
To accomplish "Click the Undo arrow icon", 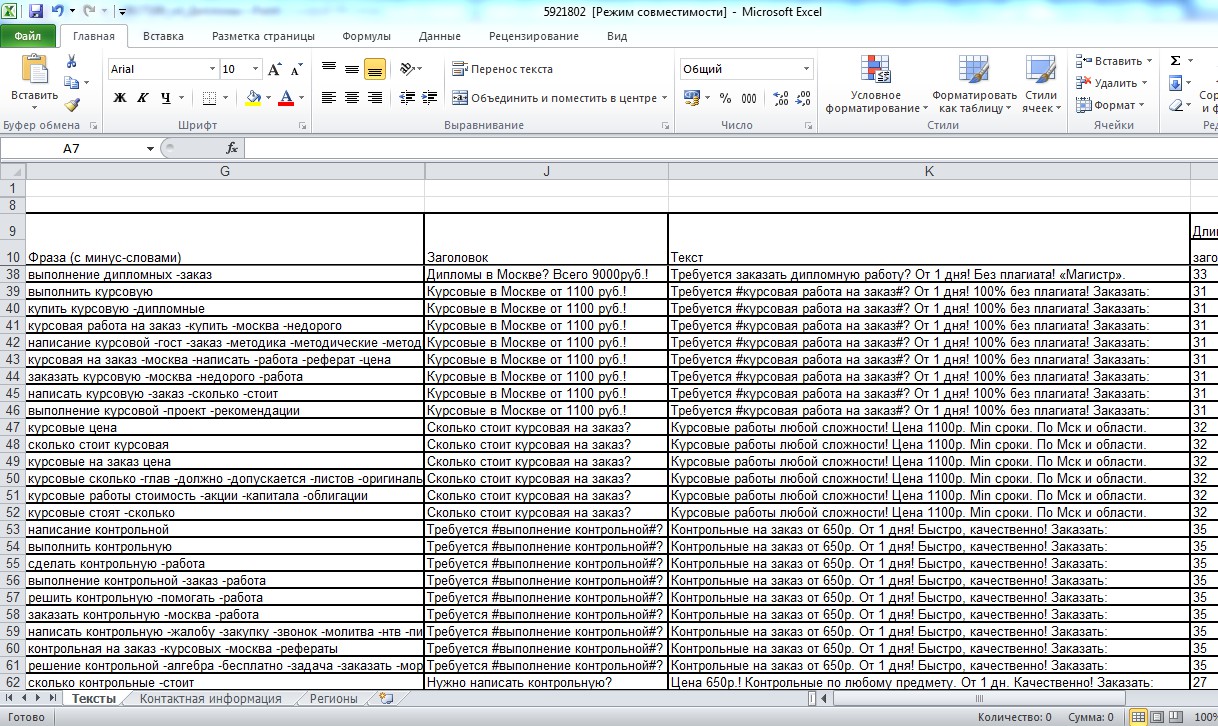I will (x=57, y=12).
